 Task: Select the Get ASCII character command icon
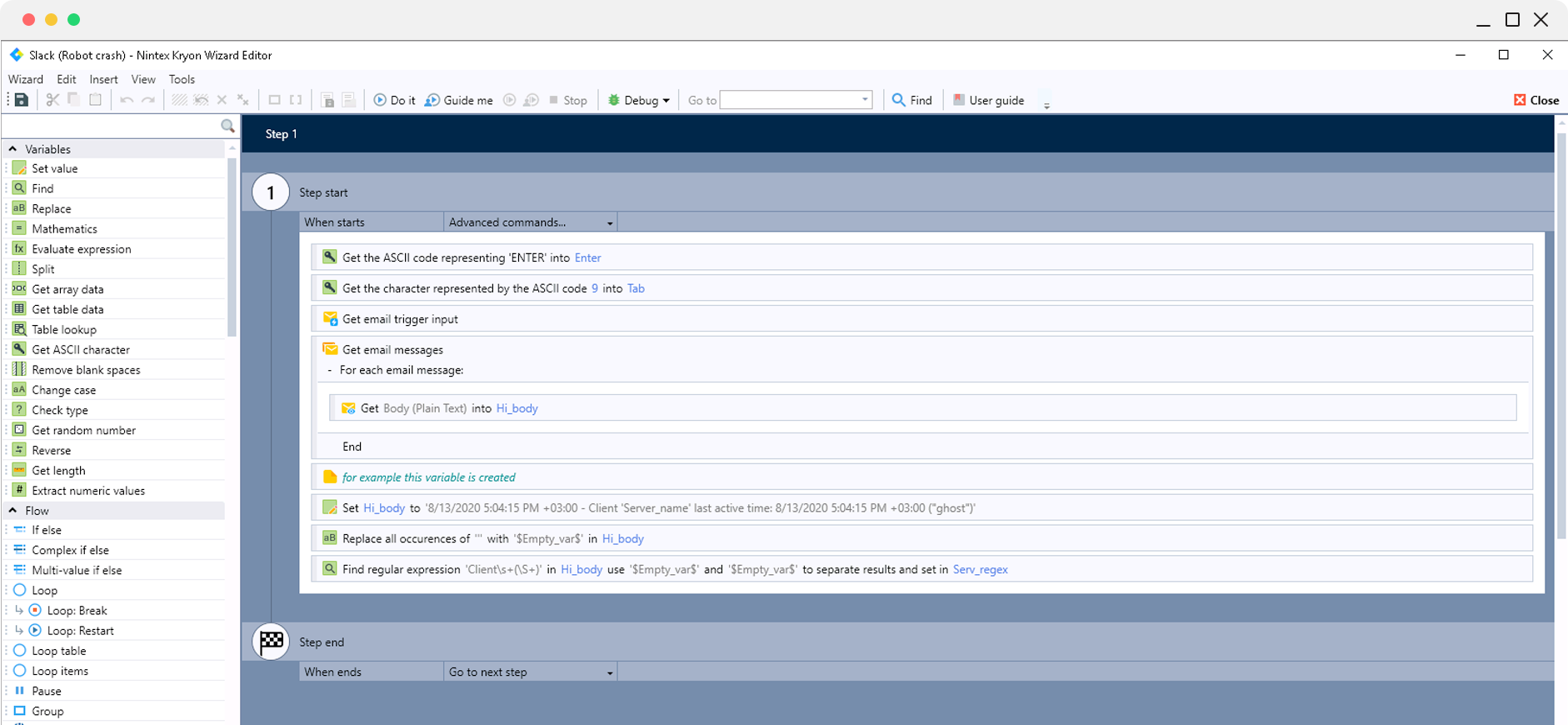(x=19, y=349)
